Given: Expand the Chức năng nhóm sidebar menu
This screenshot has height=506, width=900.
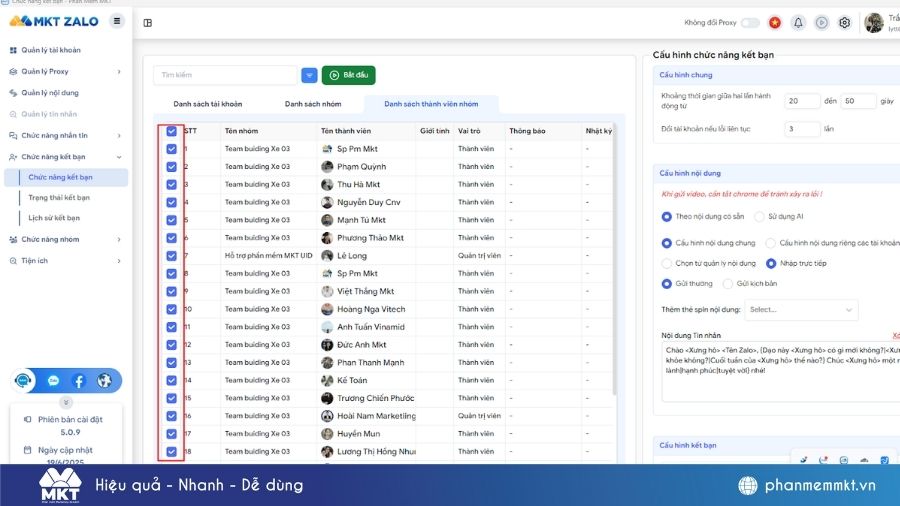Looking at the screenshot, I should tap(65, 239).
